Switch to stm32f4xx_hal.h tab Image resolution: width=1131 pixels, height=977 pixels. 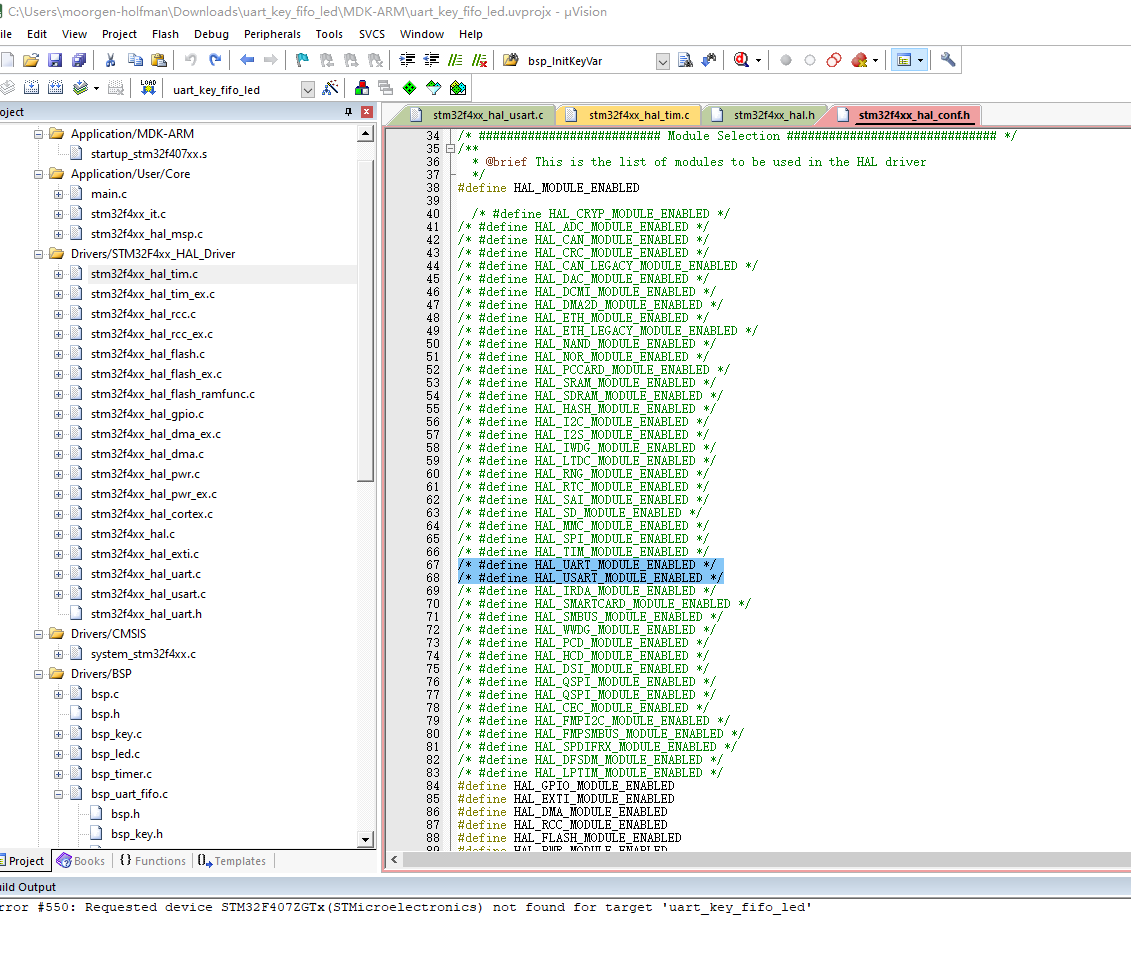tap(773, 115)
